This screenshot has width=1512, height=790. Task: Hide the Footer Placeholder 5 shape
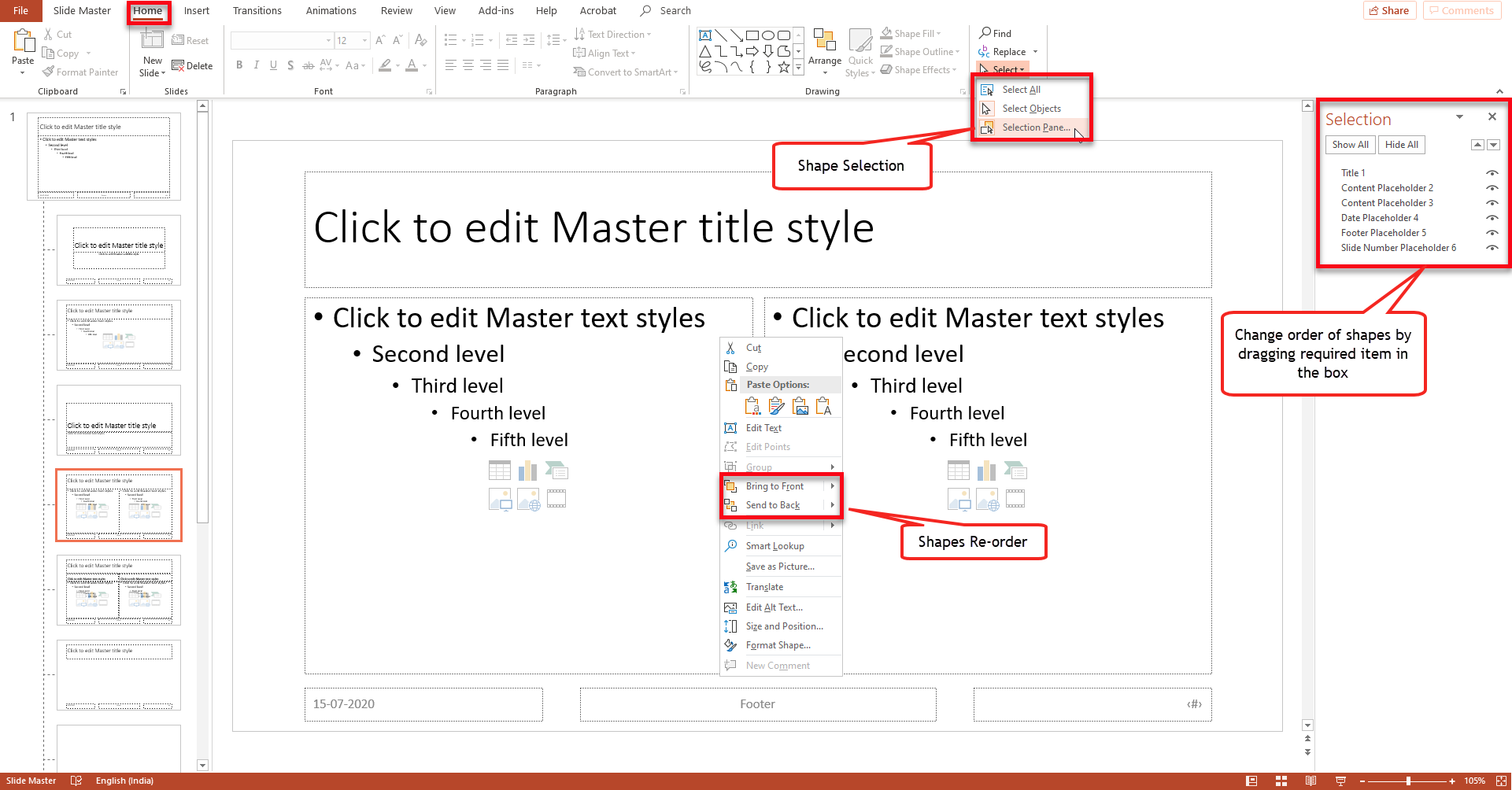click(x=1492, y=233)
